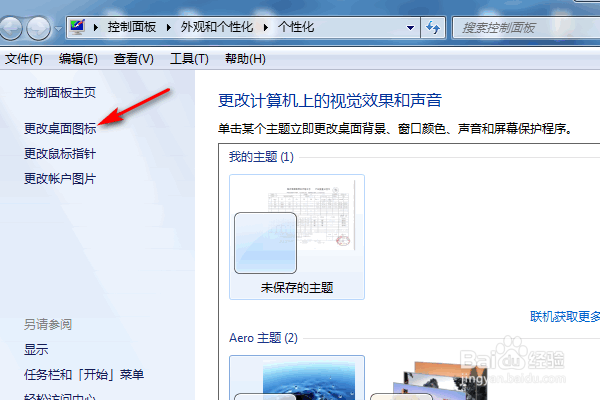600x400 pixels.
Task: Click the 我的主题 (1) group header
Action: [x=261, y=157]
